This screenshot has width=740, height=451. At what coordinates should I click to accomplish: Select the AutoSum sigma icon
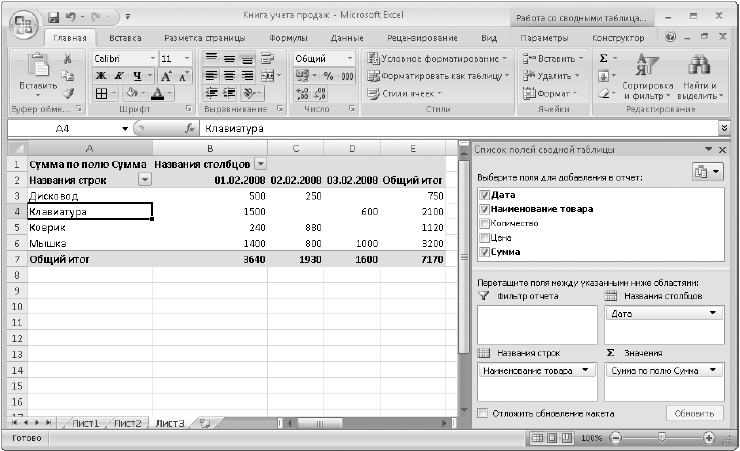(604, 58)
